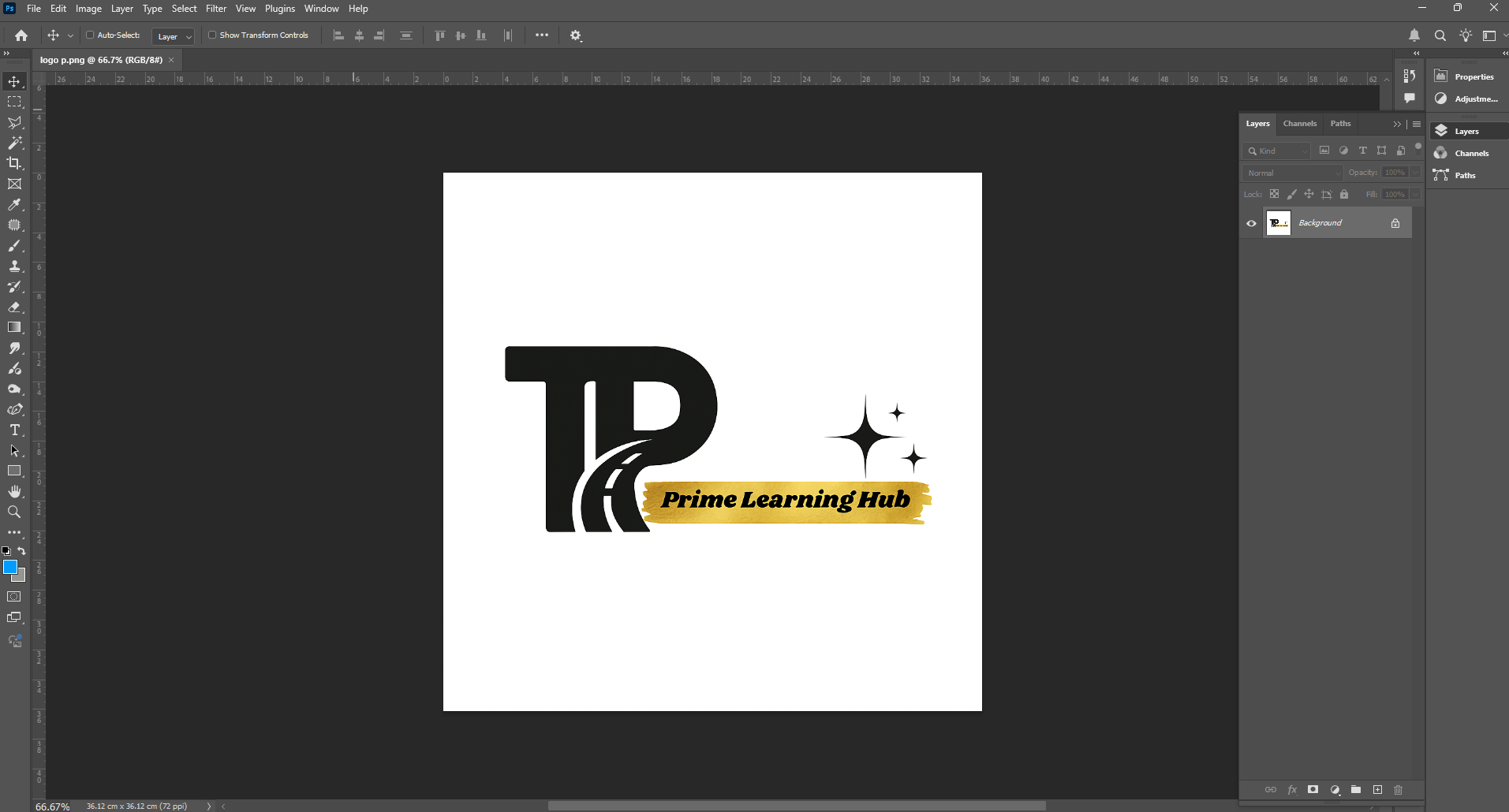Open the Filter menu
Image resolution: width=1509 pixels, height=812 pixels.
pyautogui.click(x=216, y=9)
